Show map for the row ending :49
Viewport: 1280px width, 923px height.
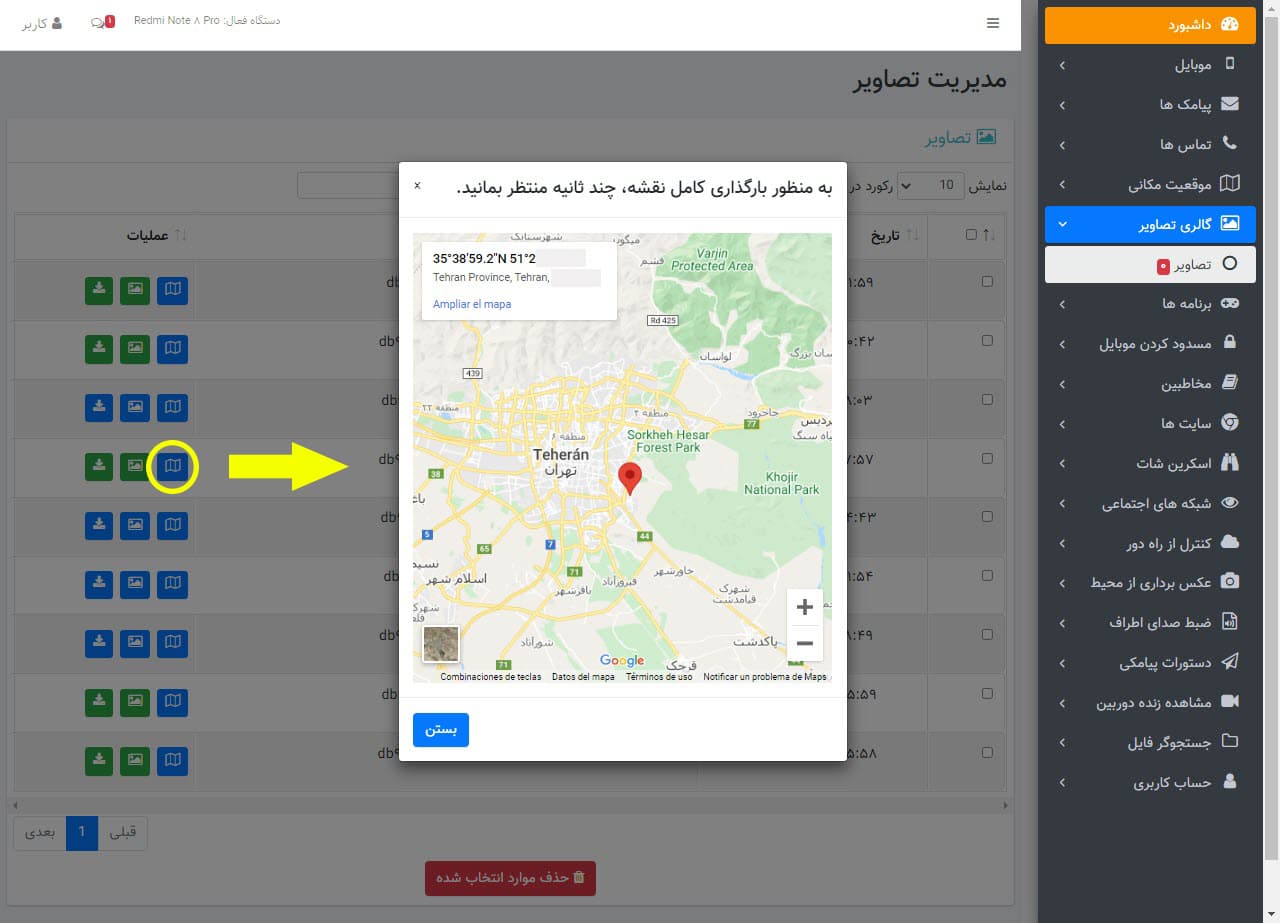(173, 644)
